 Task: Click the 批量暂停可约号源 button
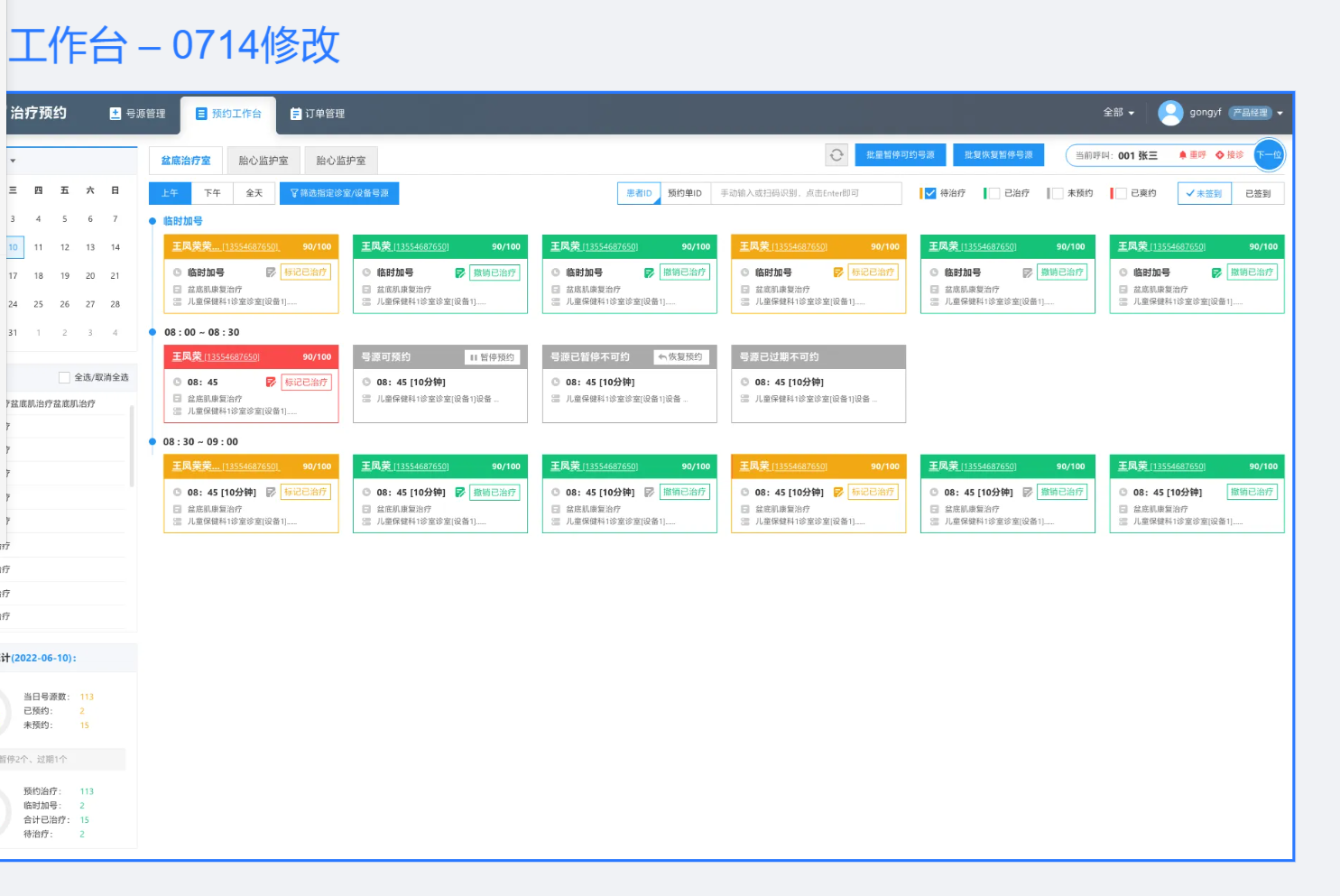tap(901, 155)
